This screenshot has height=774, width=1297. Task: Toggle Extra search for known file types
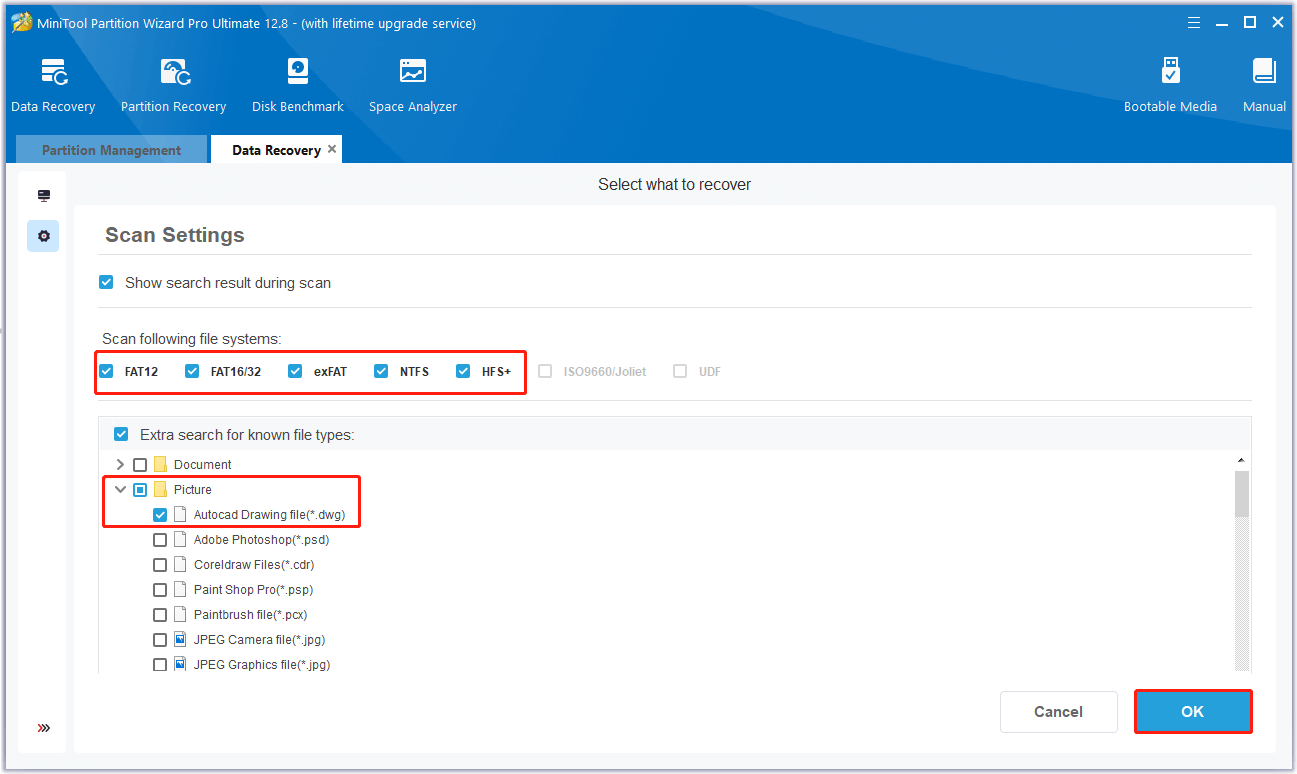(x=121, y=435)
